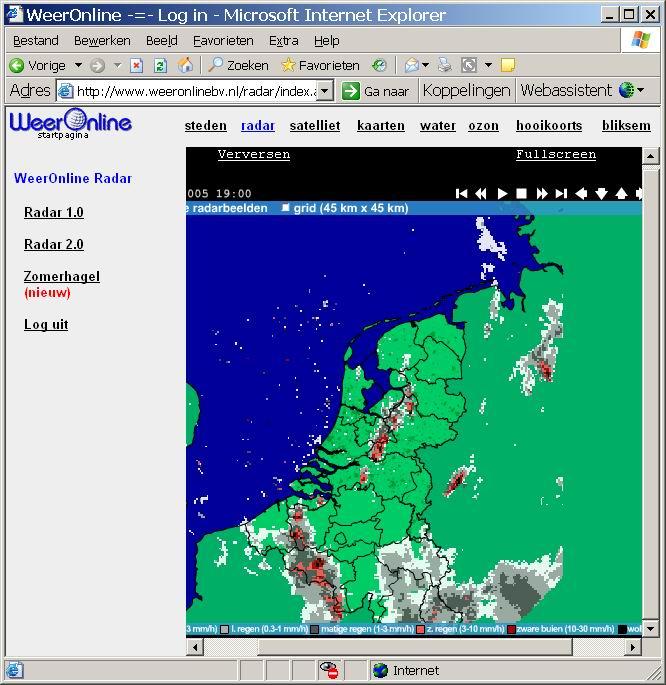Viewport: 666px width, 685px height.
Task: Open Radar 2.0 from sidebar
Action: point(54,244)
